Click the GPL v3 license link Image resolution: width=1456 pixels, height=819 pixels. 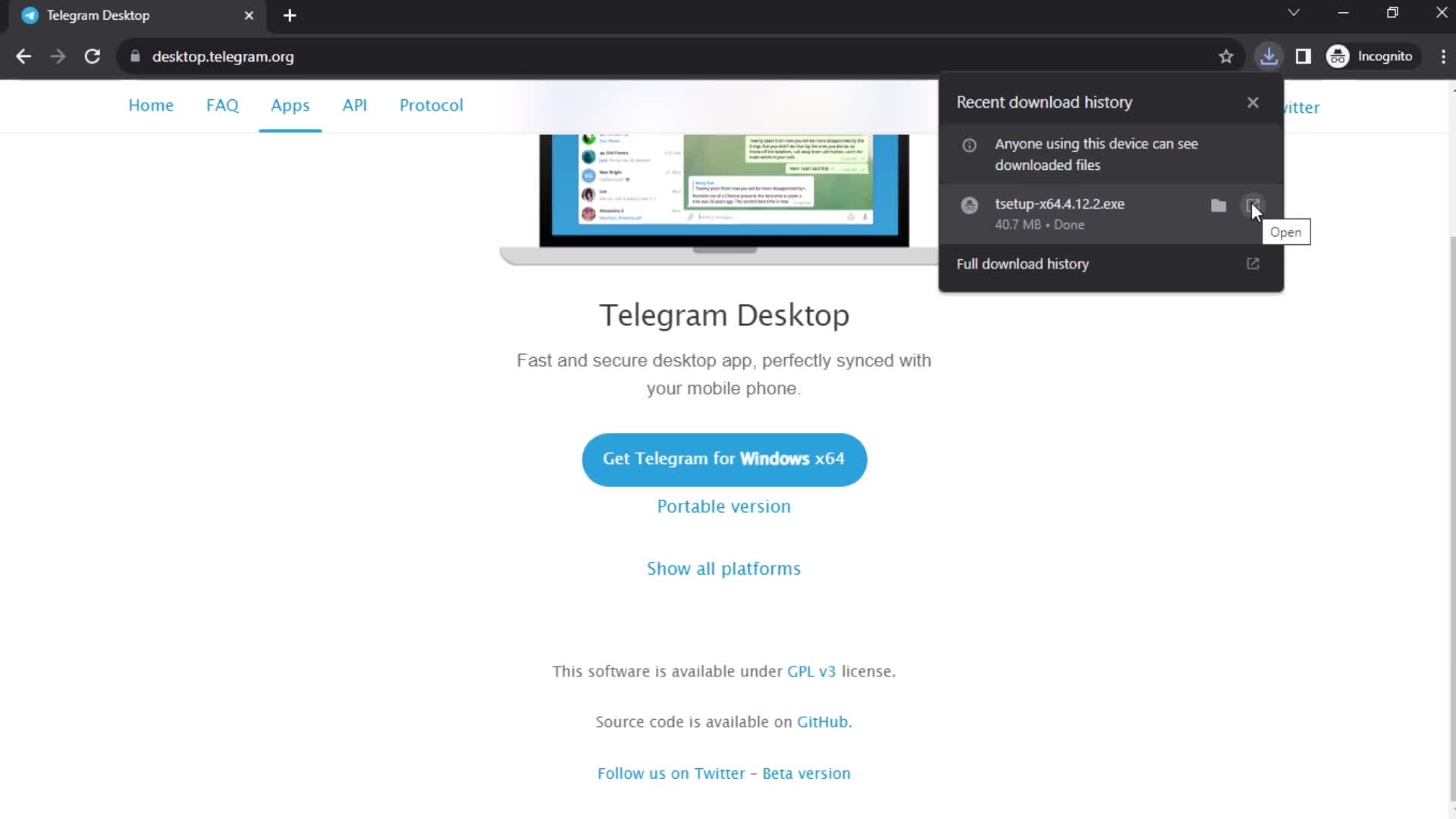(811, 671)
